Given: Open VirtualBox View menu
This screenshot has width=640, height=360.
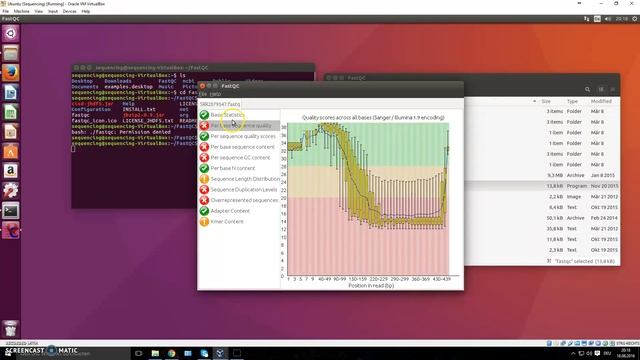Looking at the screenshot, I should coord(38,11).
